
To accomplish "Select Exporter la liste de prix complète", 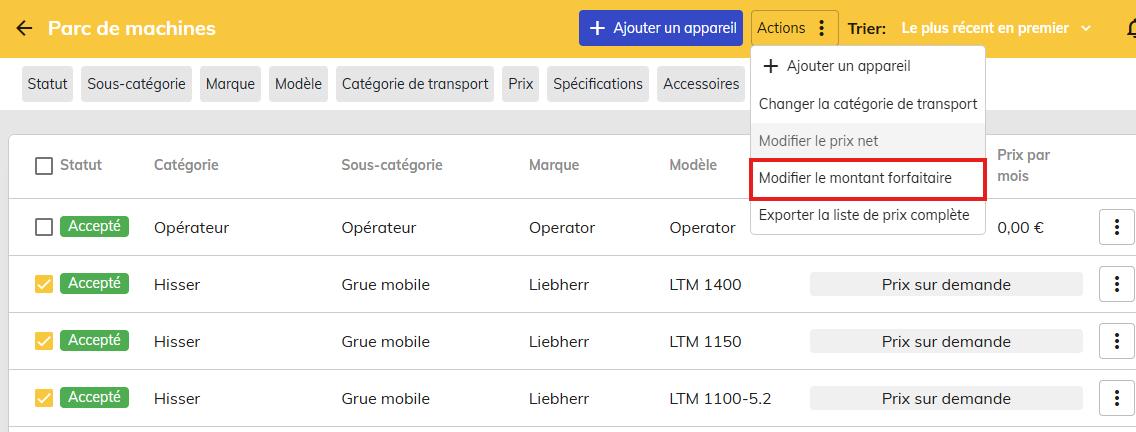I will 864,215.
